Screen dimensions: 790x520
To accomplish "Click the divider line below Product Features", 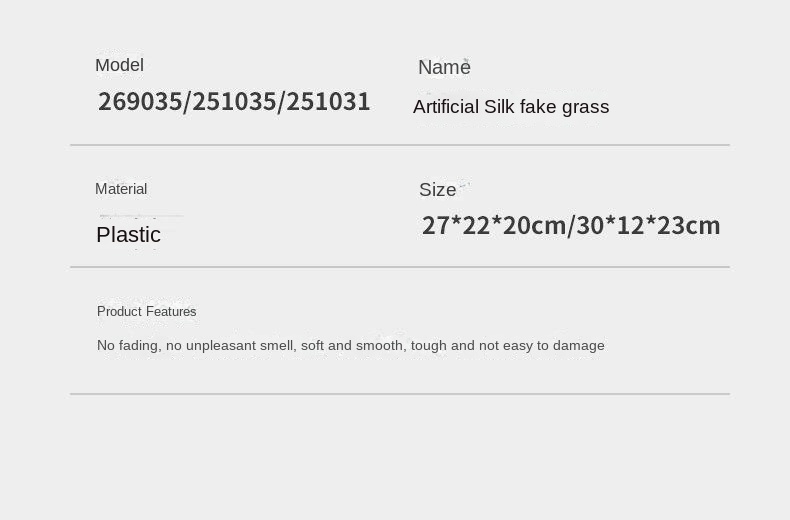I will pos(400,394).
